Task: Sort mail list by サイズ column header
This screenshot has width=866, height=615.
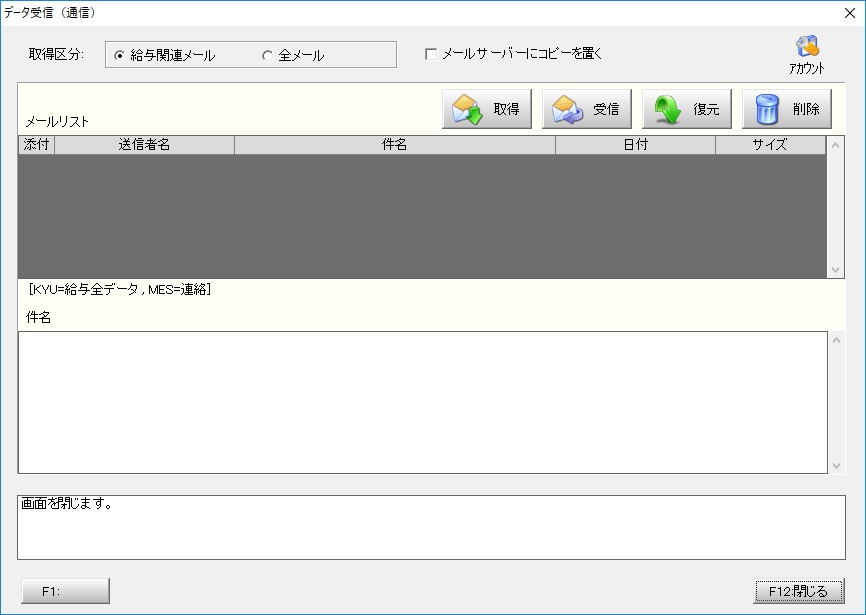Action: point(770,145)
